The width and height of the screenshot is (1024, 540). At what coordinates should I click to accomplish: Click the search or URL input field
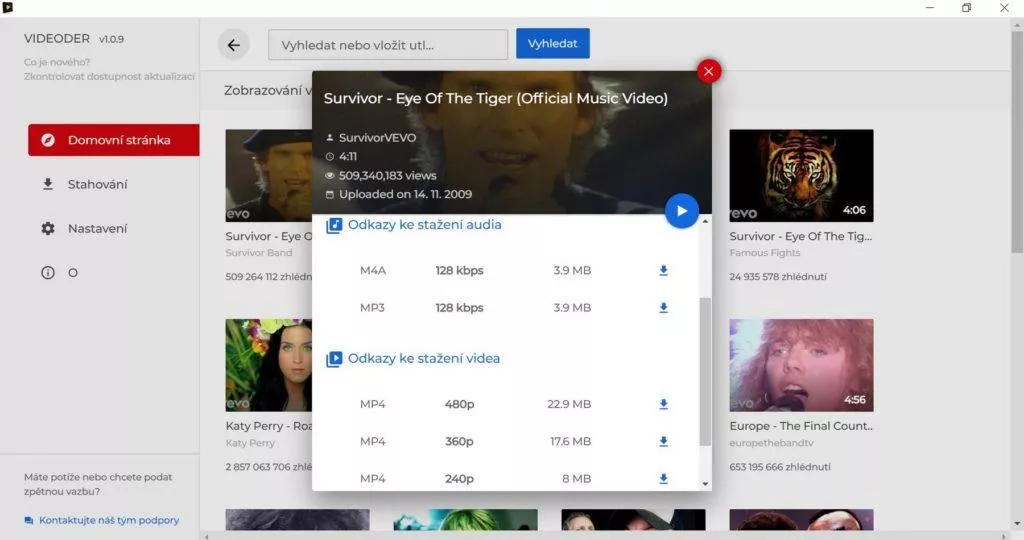(x=388, y=45)
